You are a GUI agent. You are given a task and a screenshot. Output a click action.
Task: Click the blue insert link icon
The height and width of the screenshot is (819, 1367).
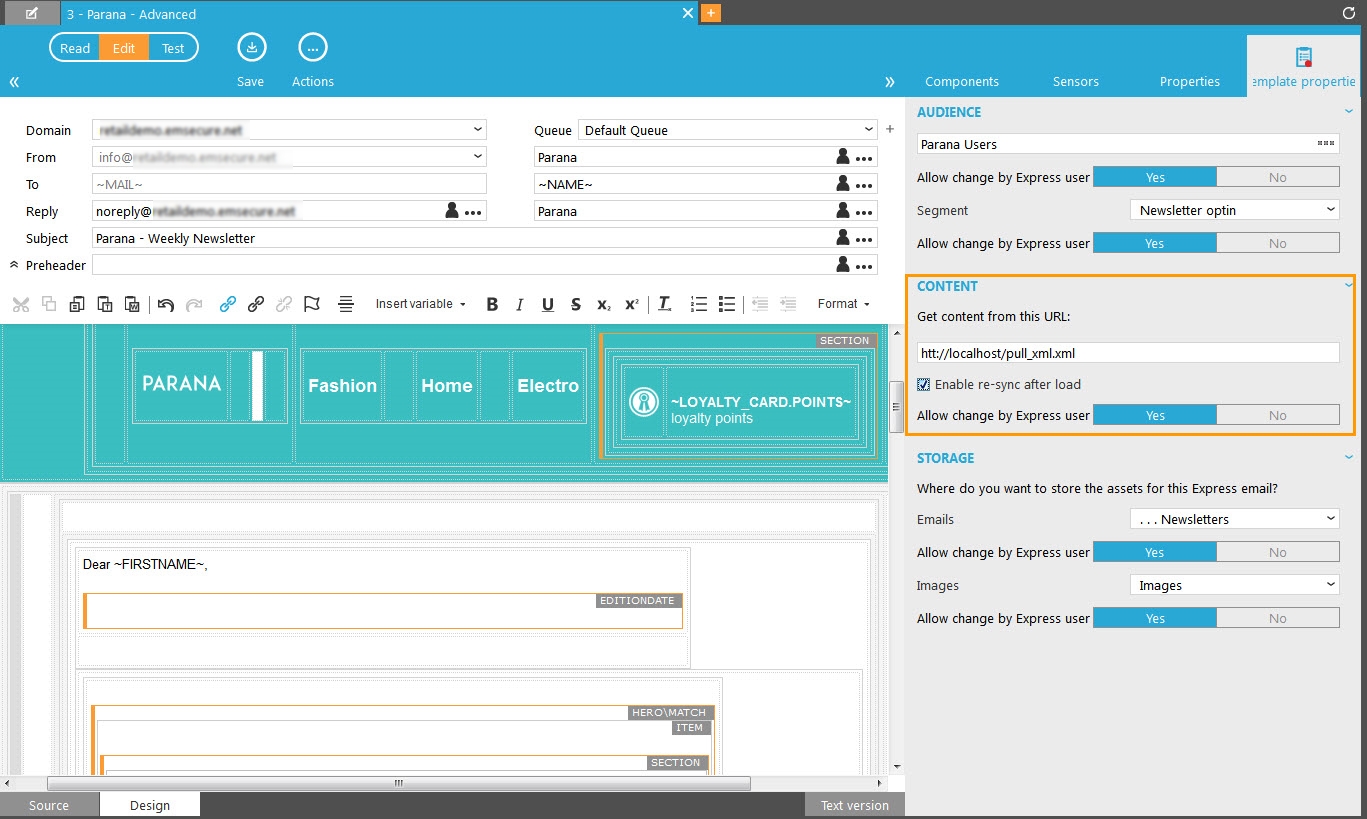(228, 304)
